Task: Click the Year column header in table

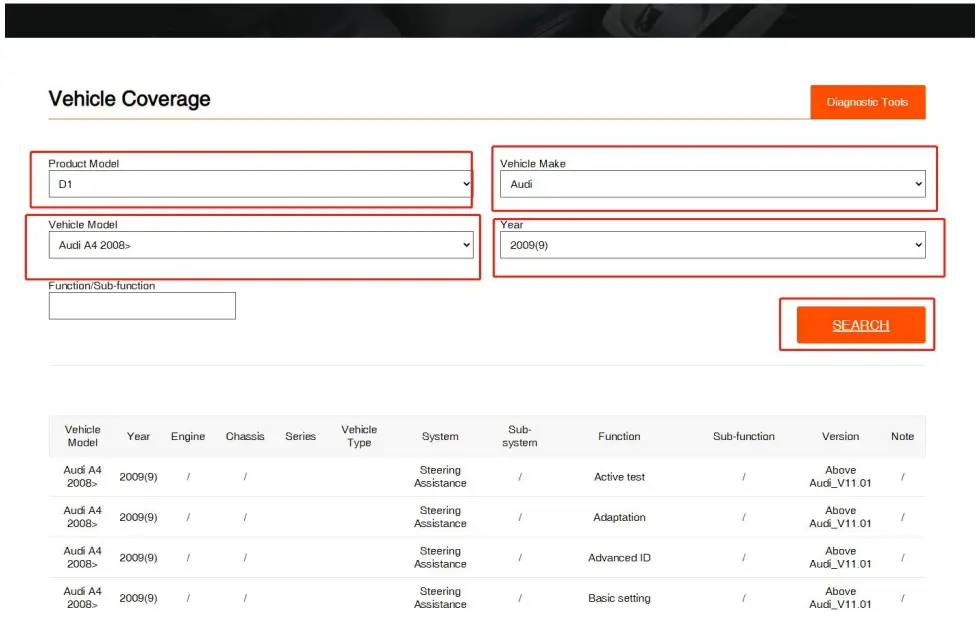Action: [x=138, y=437]
